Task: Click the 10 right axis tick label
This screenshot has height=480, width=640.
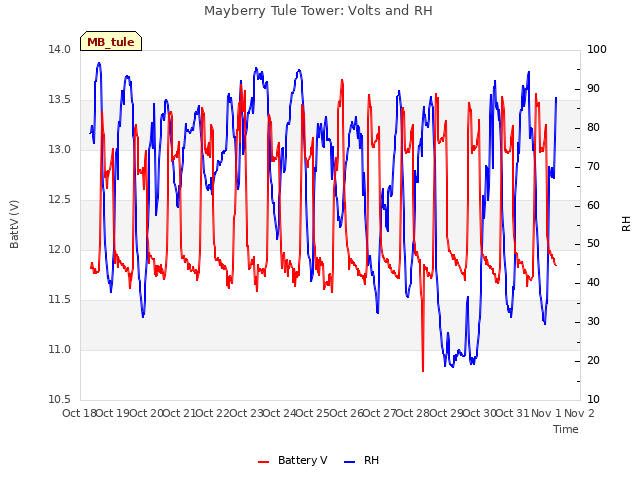Action: point(593,399)
